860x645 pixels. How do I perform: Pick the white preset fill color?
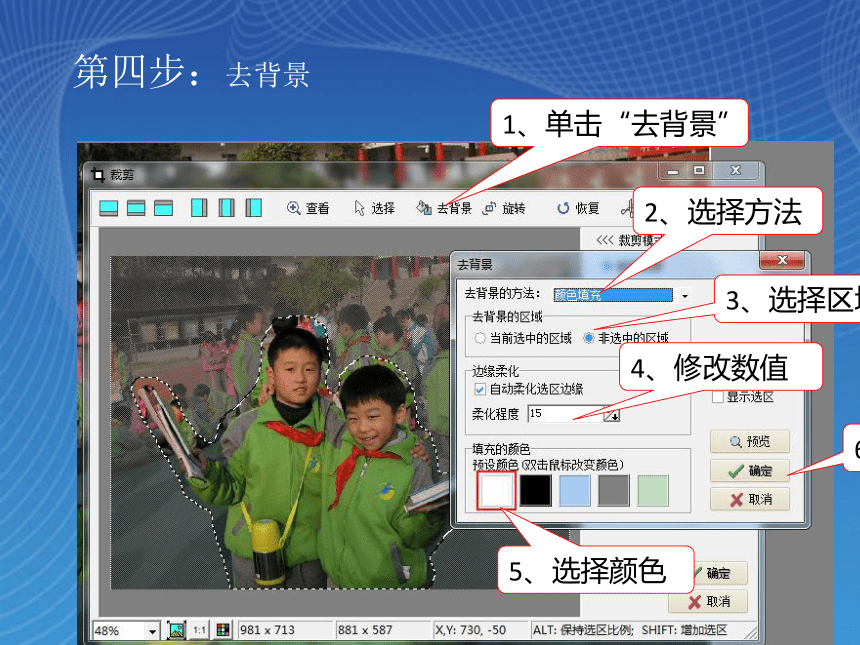click(x=496, y=490)
